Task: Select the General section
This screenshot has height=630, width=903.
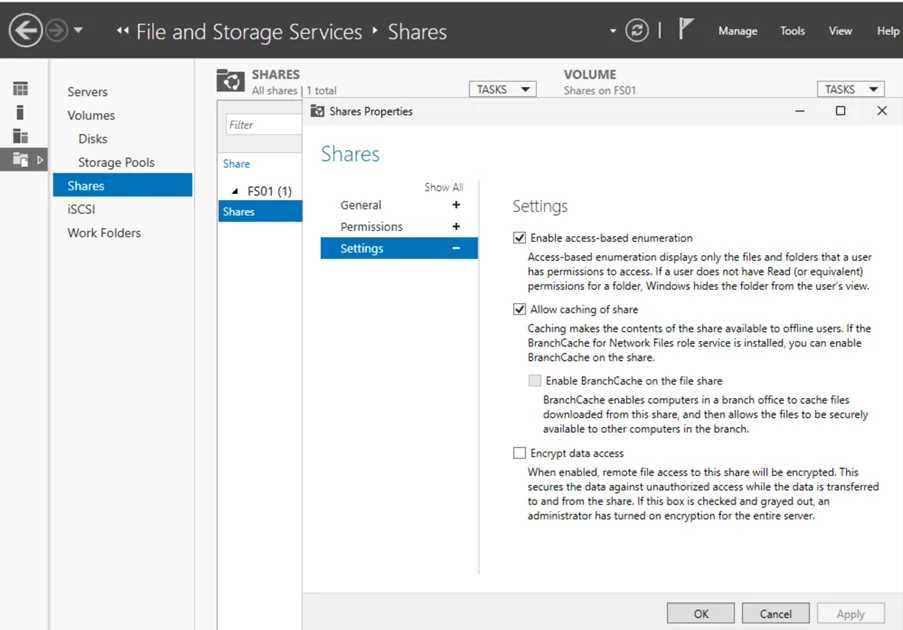Action: point(361,205)
